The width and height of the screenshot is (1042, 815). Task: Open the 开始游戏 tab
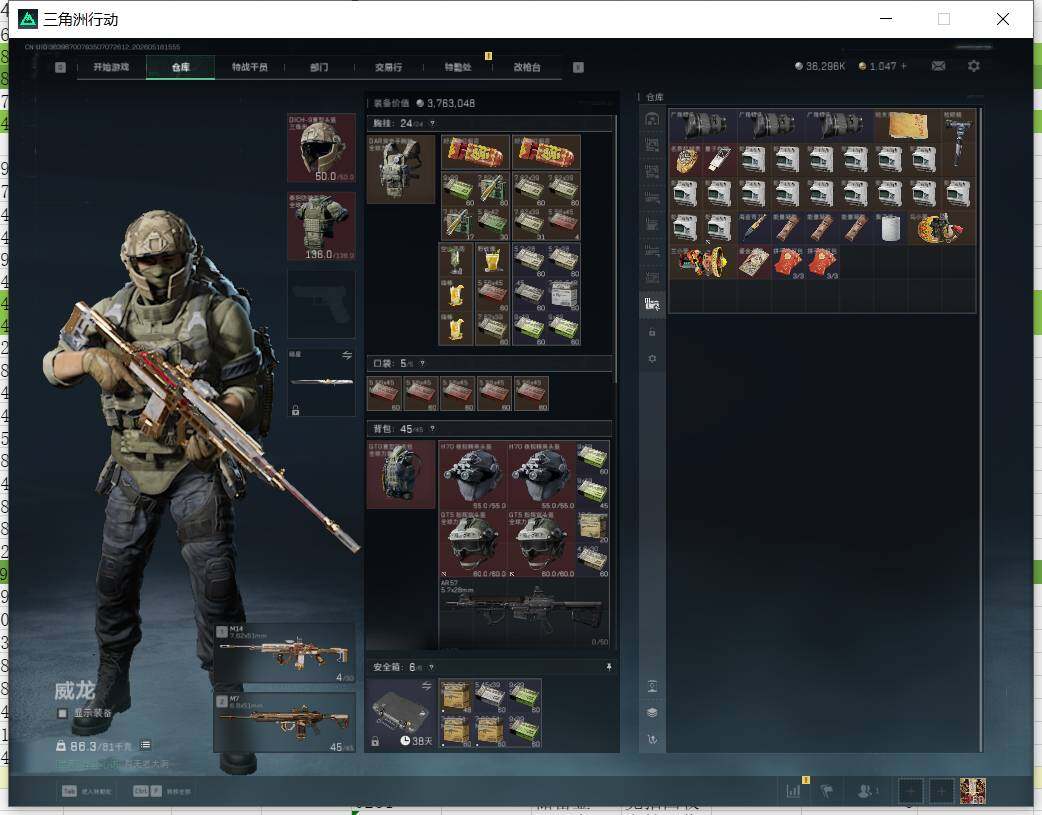[x=111, y=67]
